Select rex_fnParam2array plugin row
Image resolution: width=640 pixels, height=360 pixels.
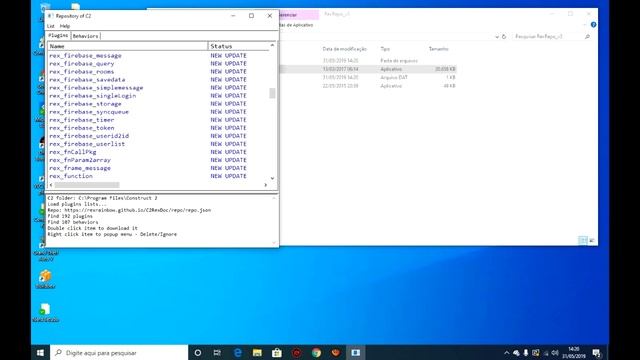pos(158,160)
